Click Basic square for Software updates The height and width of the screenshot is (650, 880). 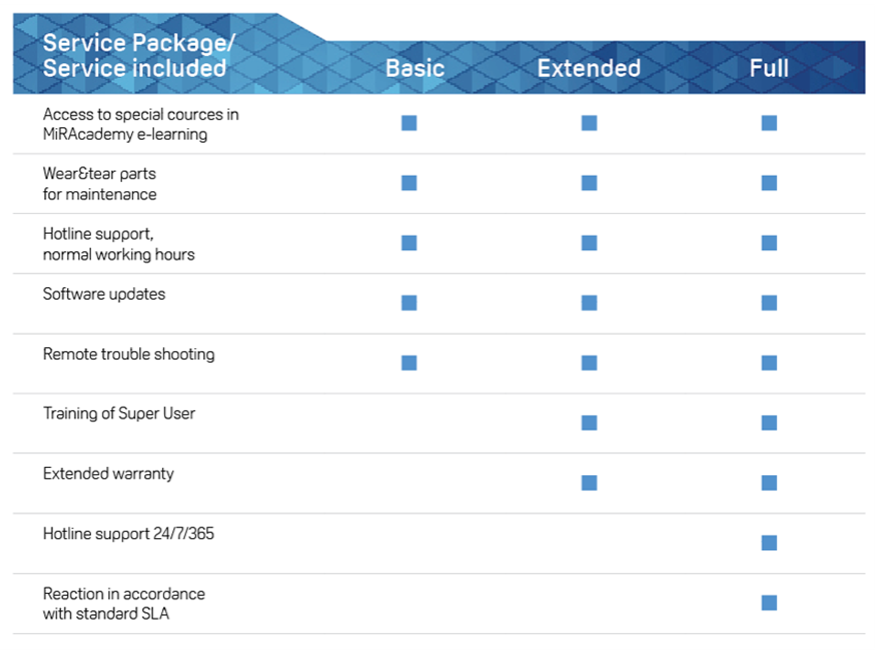click(x=409, y=303)
